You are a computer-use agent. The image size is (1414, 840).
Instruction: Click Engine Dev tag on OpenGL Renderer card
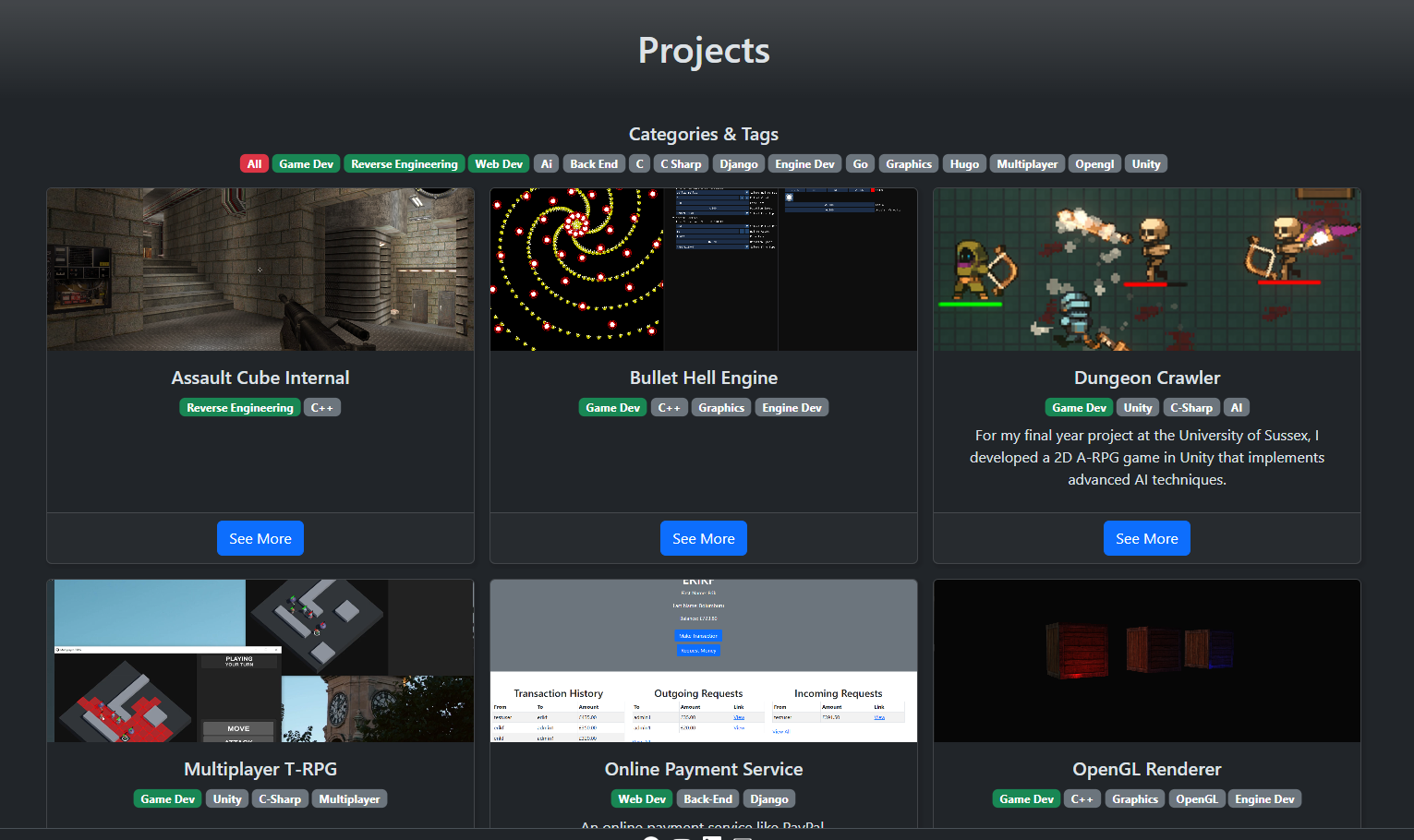pos(1264,798)
